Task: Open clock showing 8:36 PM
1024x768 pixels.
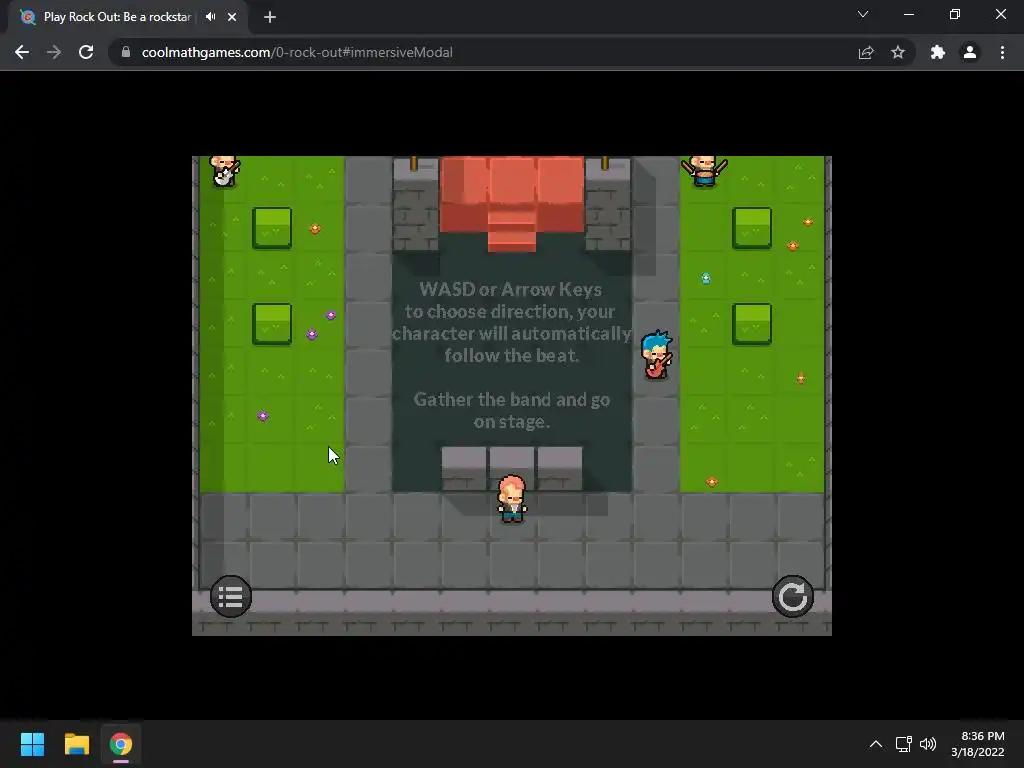Action: 978,744
